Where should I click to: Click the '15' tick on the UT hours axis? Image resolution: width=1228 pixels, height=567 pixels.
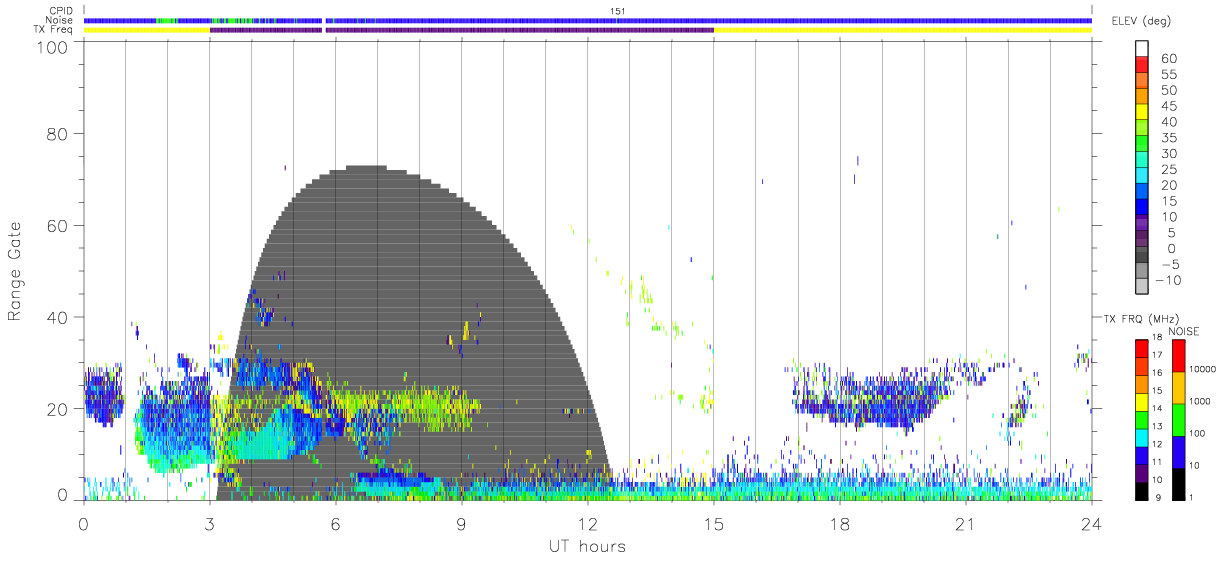[713, 523]
